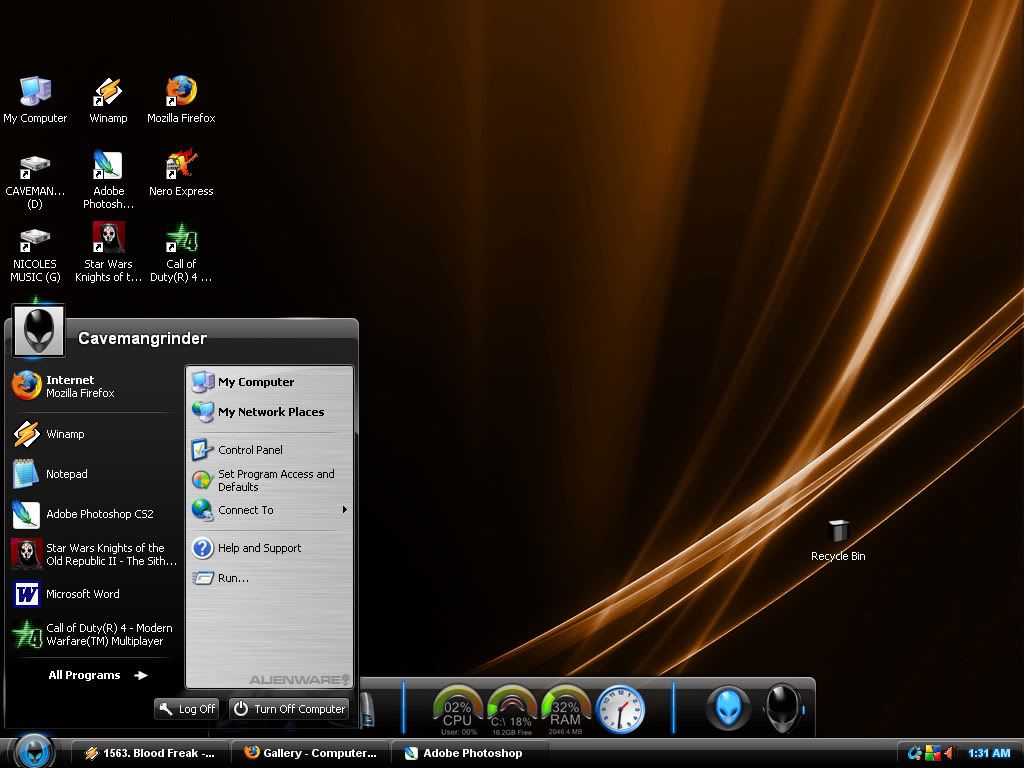Open Notepad from the Start menu

tap(94, 474)
